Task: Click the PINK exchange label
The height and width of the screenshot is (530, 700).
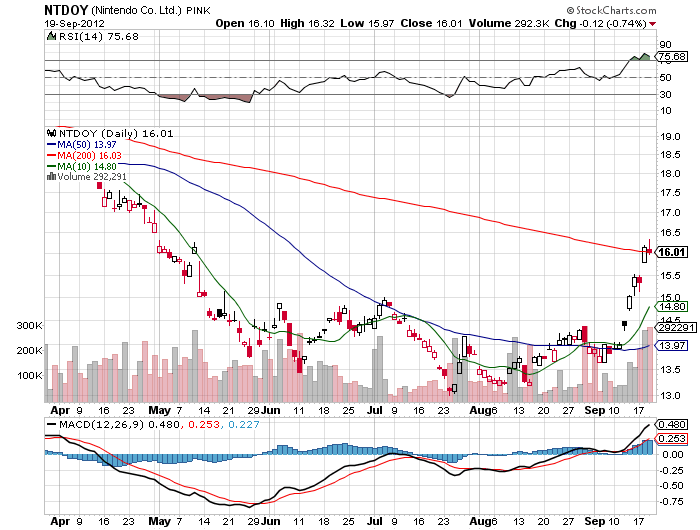Action: 199,10
